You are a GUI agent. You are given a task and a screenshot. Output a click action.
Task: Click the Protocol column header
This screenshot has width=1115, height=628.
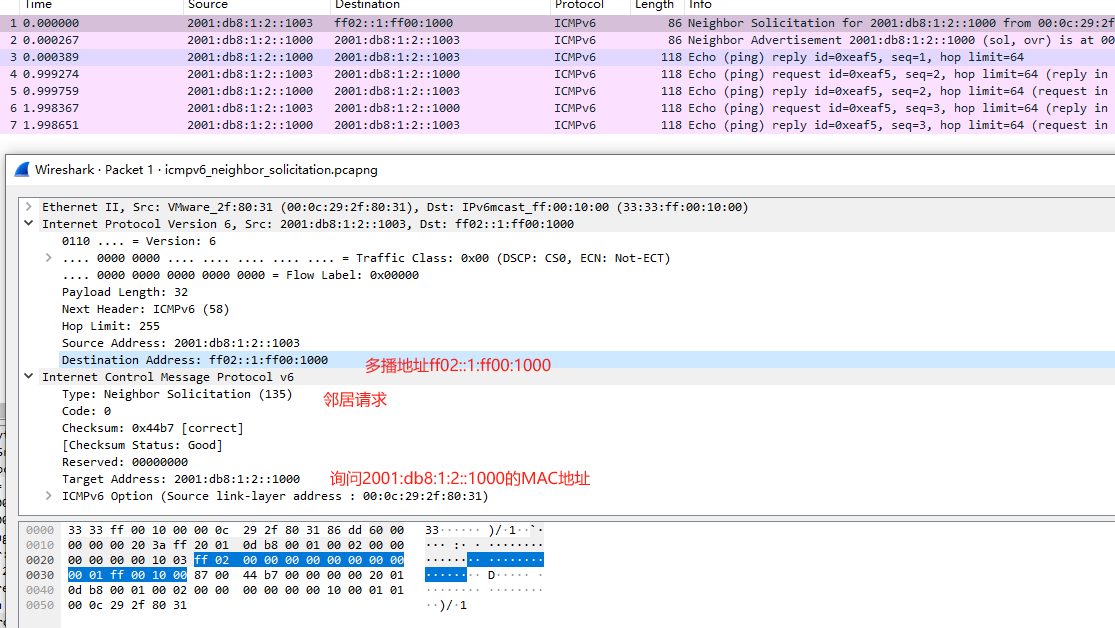coord(580,5)
